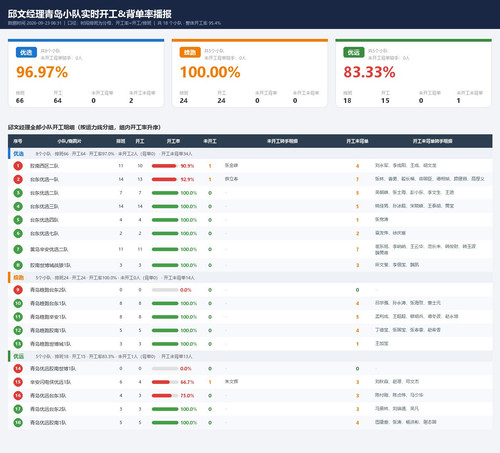500x453 pixels.
Task: Click the team name in rank 7 row
Action: pos(49,249)
